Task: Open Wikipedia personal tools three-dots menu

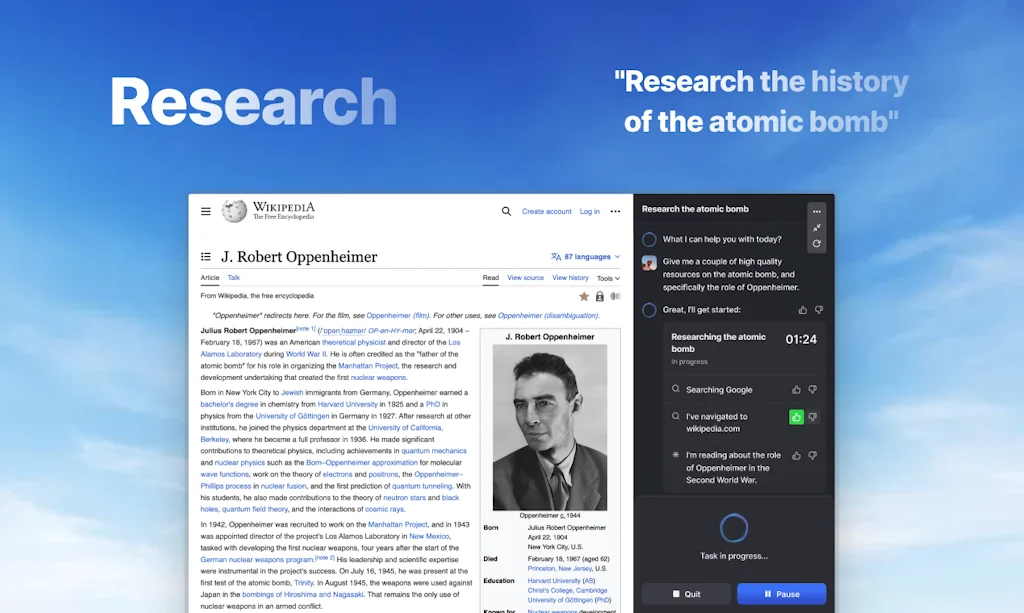Action: click(615, 211)
